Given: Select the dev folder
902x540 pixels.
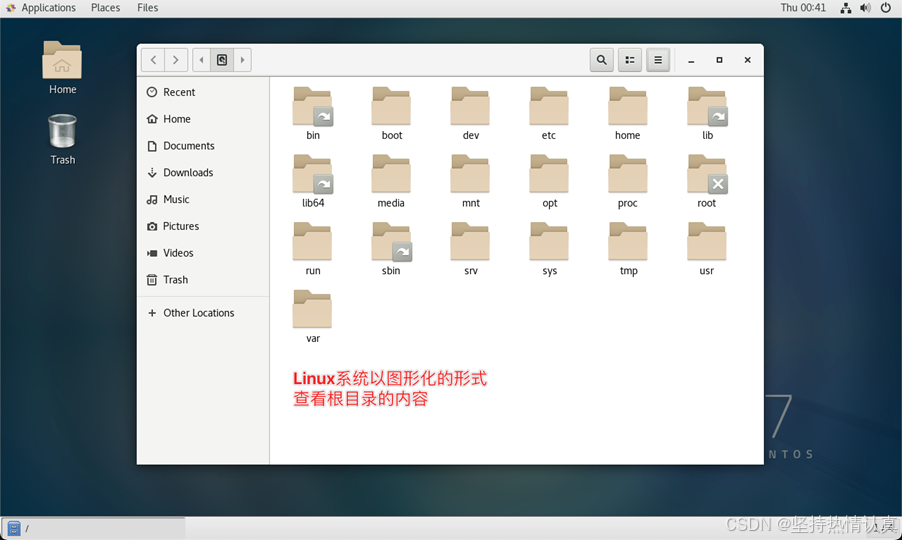Looking at the screenshot, I should point(470,113).
